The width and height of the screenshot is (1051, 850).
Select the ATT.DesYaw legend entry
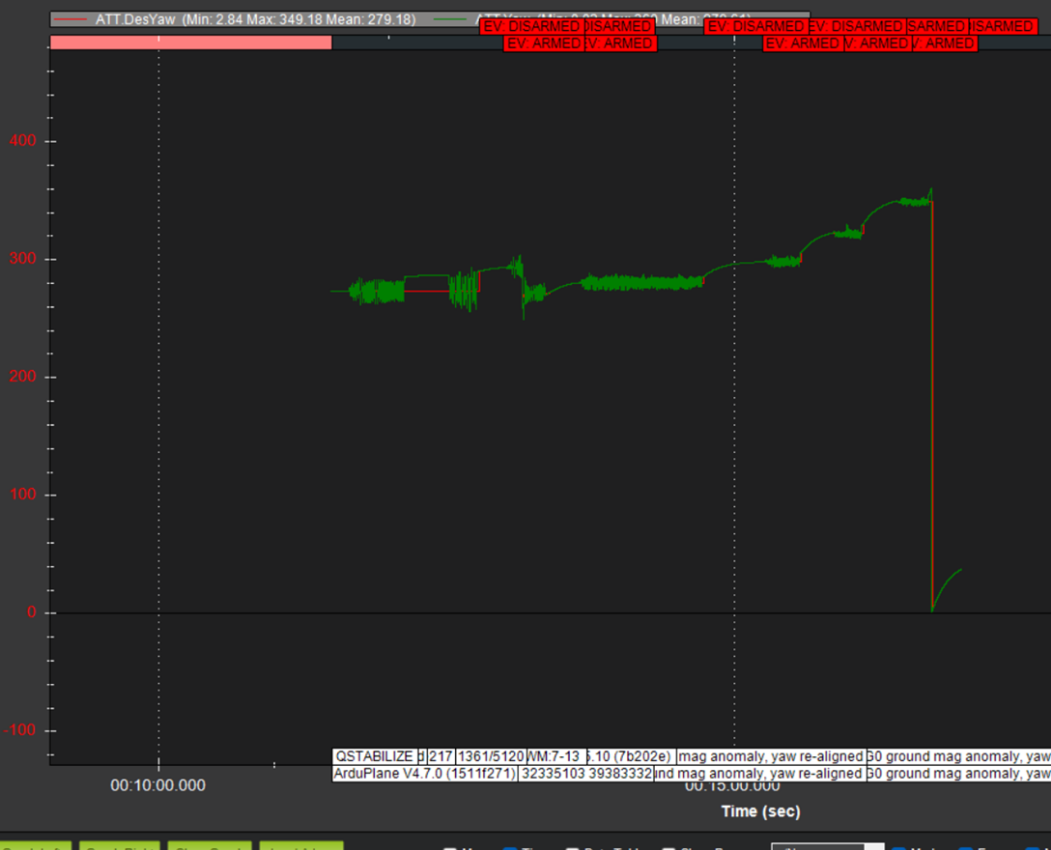pyautogui.click(x=235, y=19)
